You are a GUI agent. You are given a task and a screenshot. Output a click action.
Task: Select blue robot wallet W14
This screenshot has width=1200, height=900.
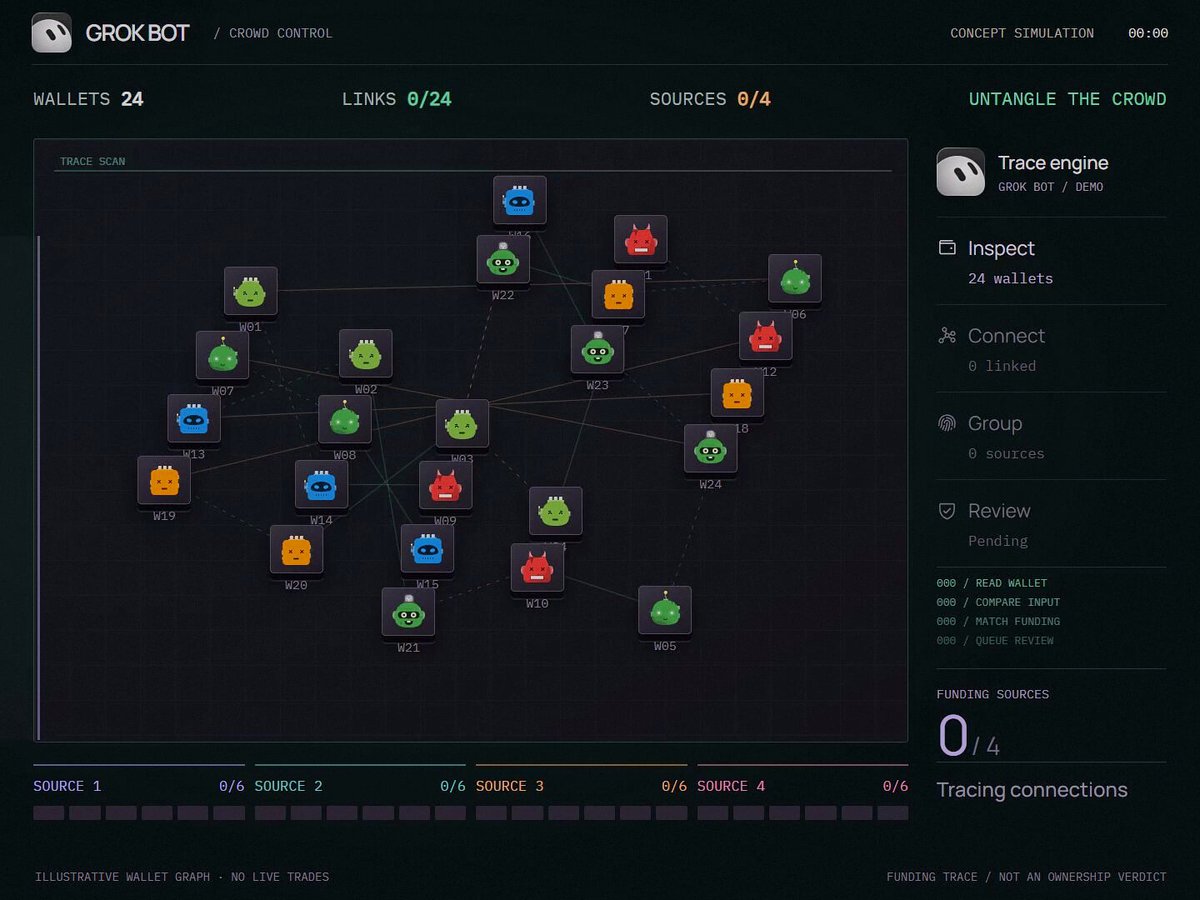click(x=321, y=485)
